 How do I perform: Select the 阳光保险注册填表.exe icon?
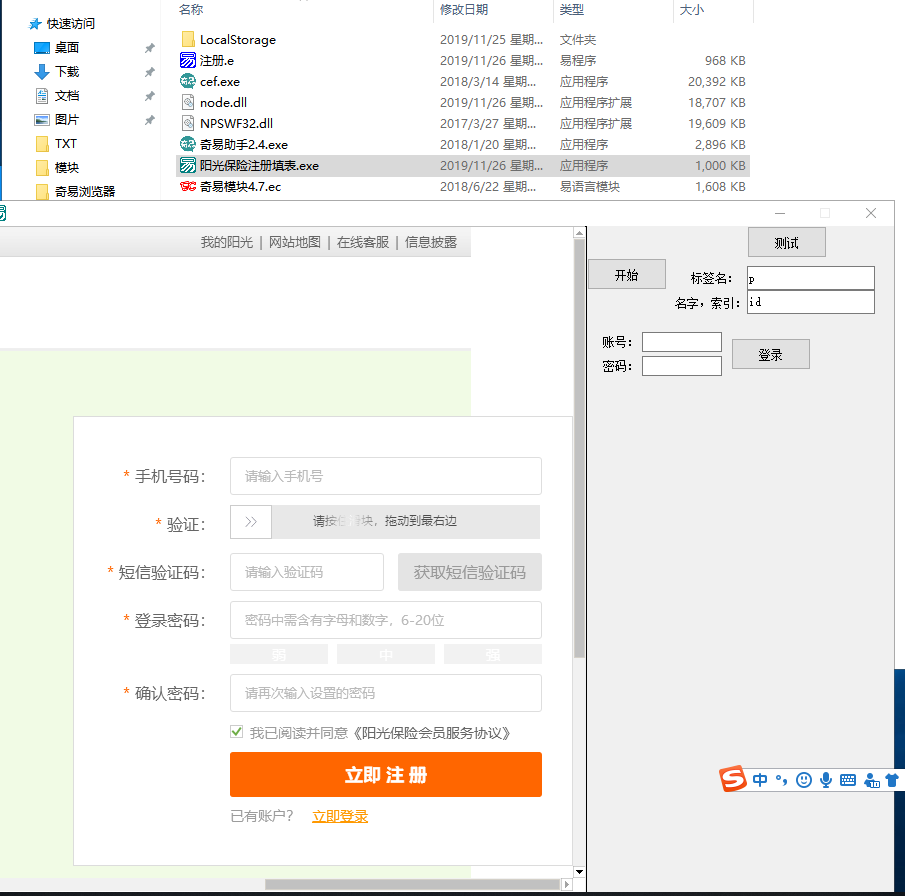(188, 165)
